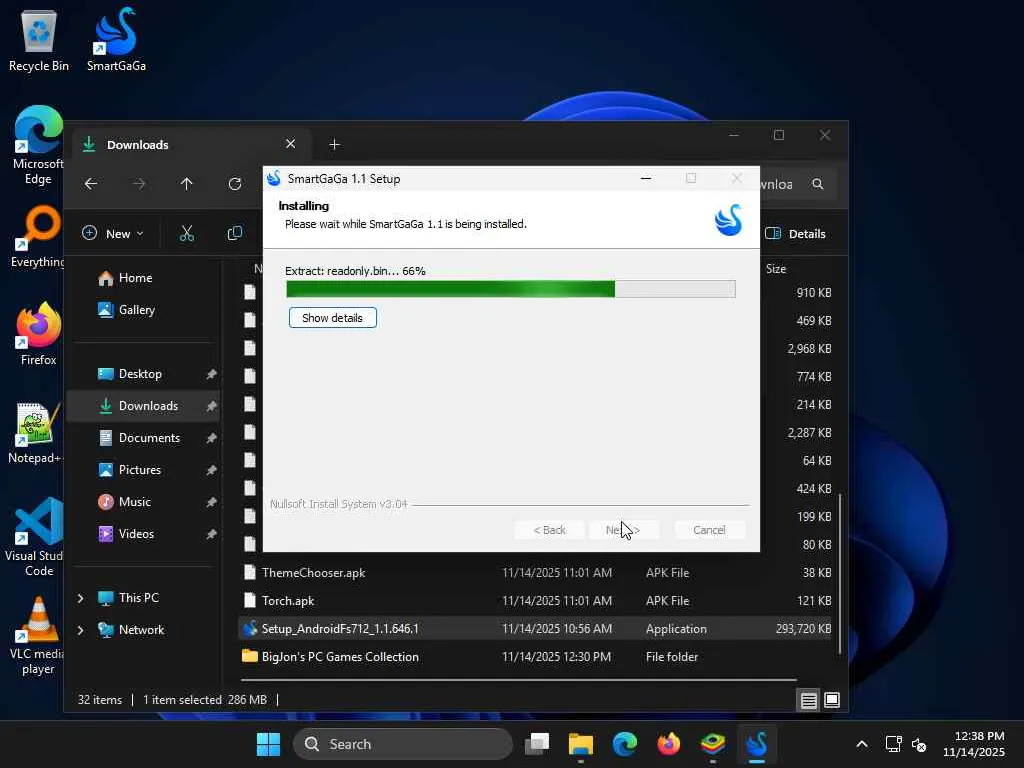The height and width of the screenshot is (768, 1024).
Task: Open the Everything search desktop shortcut
Action: (x=38, y=236)
